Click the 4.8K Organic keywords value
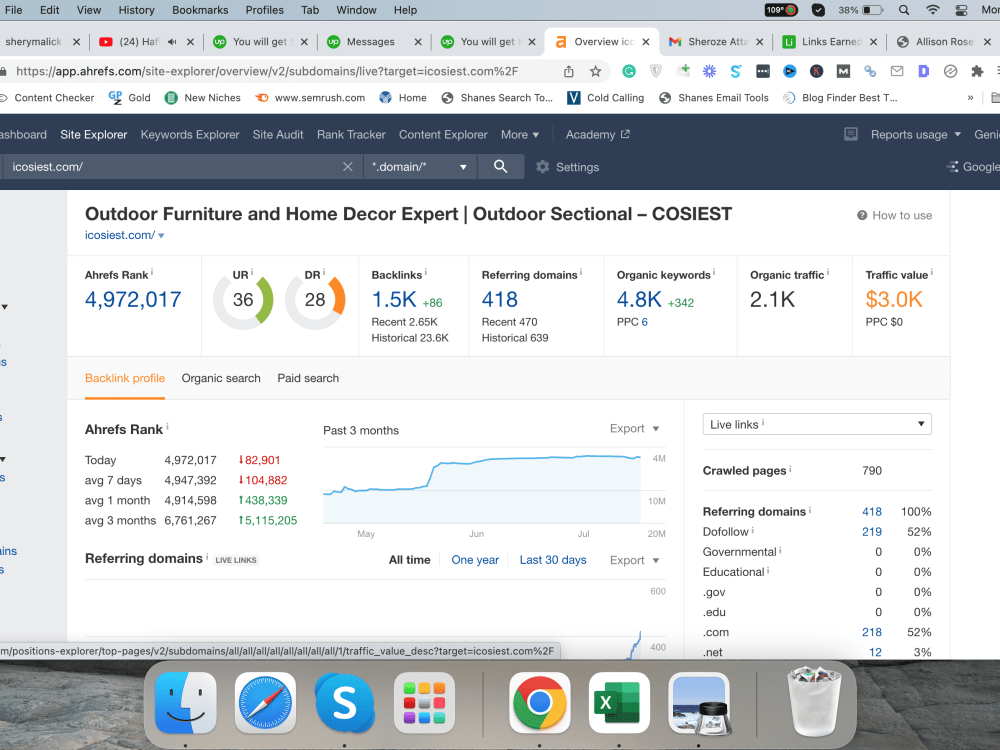 639,299
